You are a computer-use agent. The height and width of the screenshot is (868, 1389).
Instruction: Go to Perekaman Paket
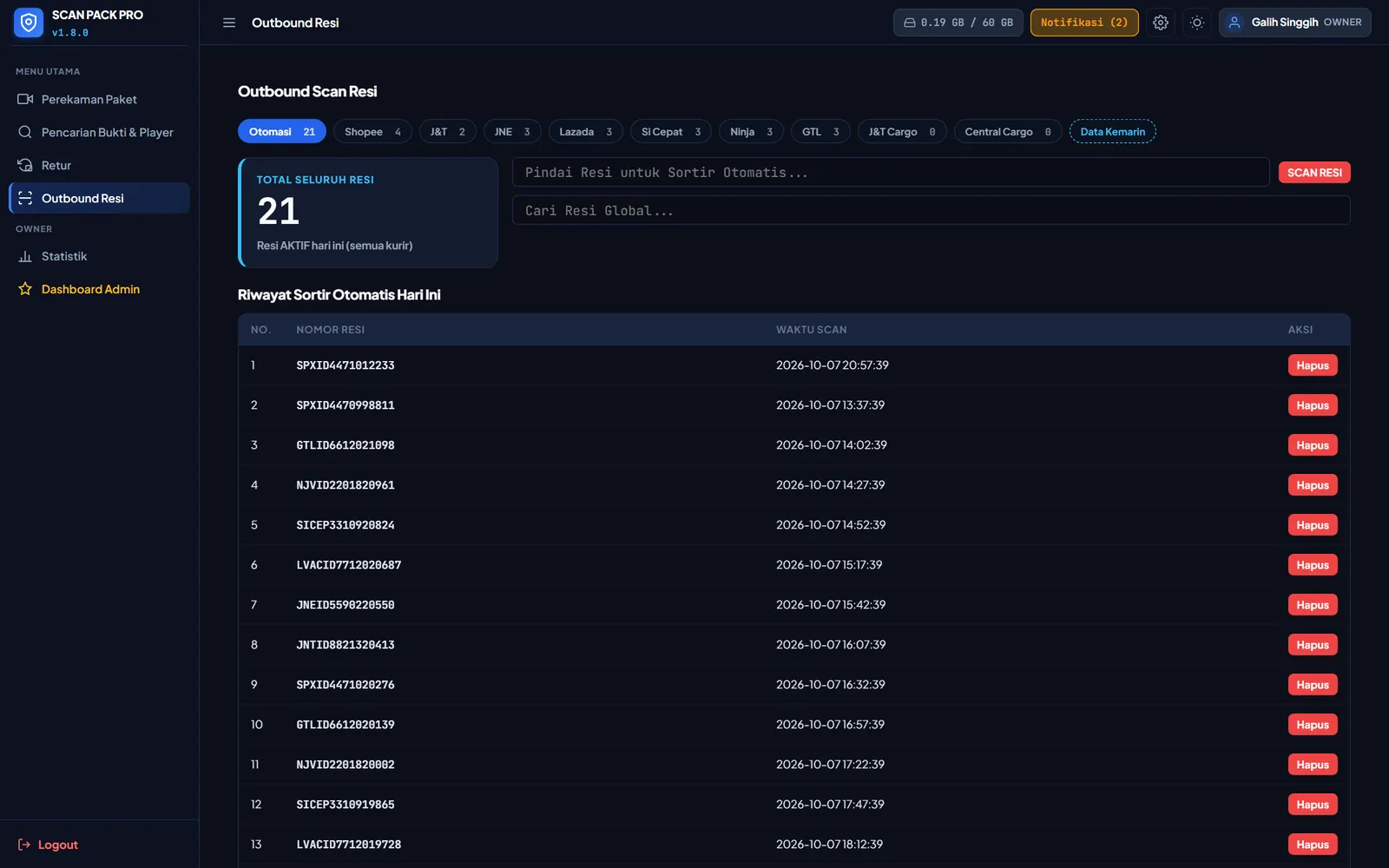tap(99, 99)
